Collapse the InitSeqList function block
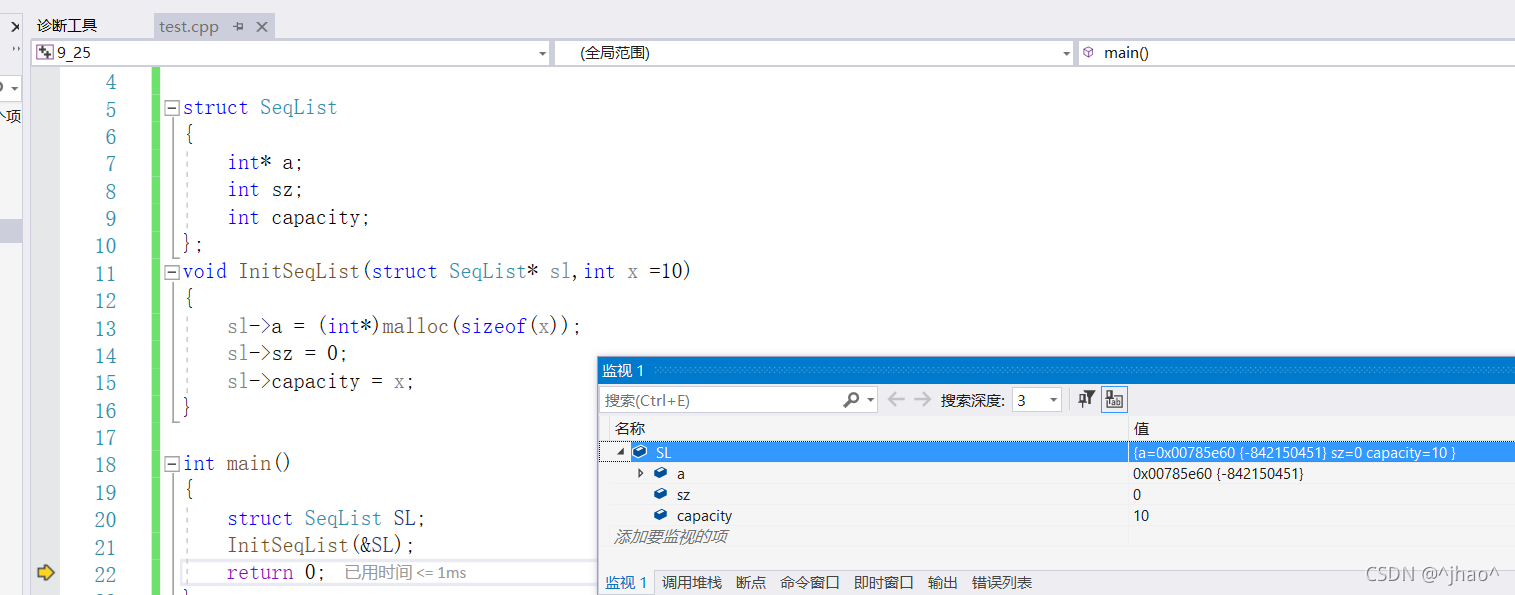This screenshot has height=595, width=1515. coord(171,271)
